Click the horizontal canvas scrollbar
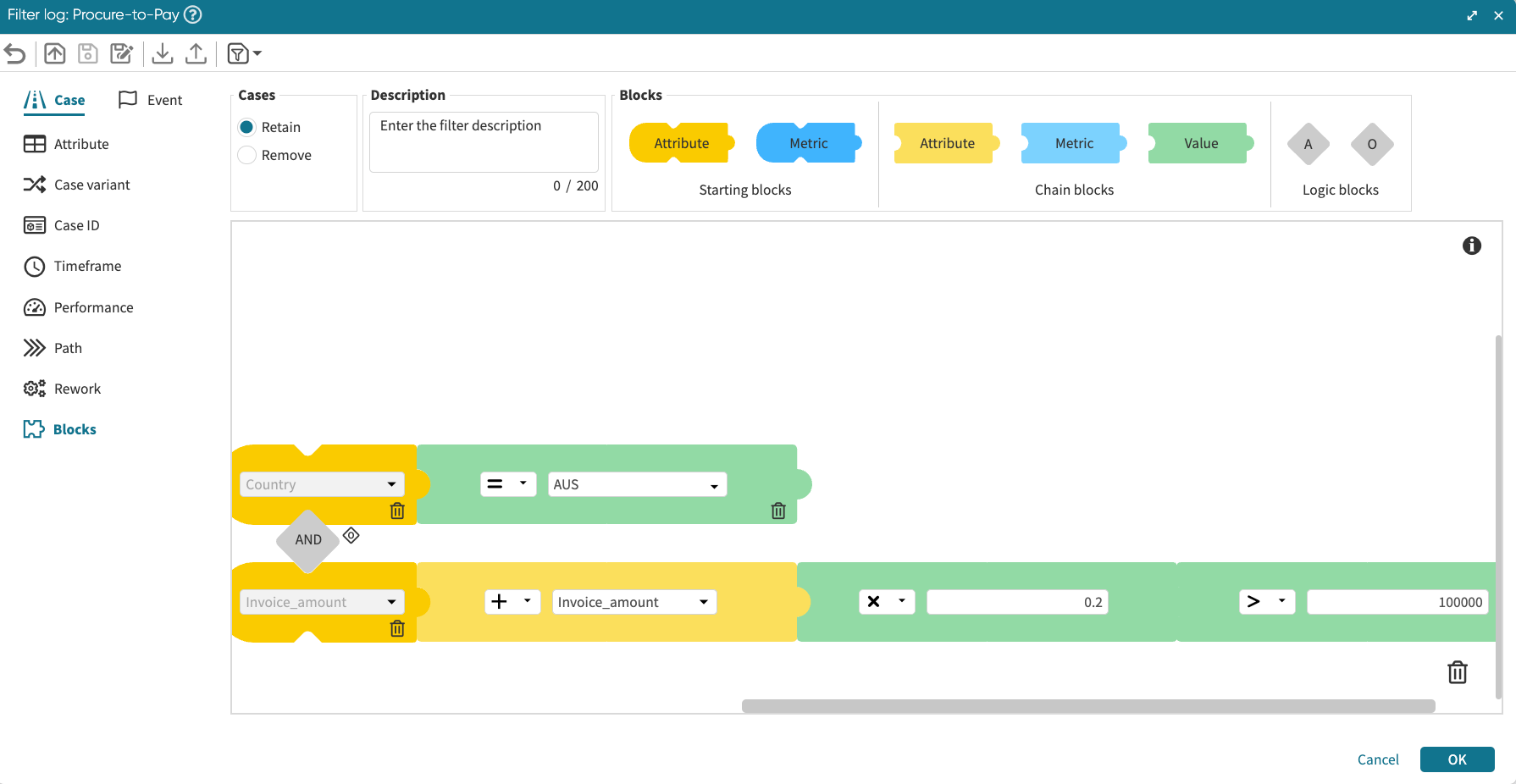 [1087, 706]
